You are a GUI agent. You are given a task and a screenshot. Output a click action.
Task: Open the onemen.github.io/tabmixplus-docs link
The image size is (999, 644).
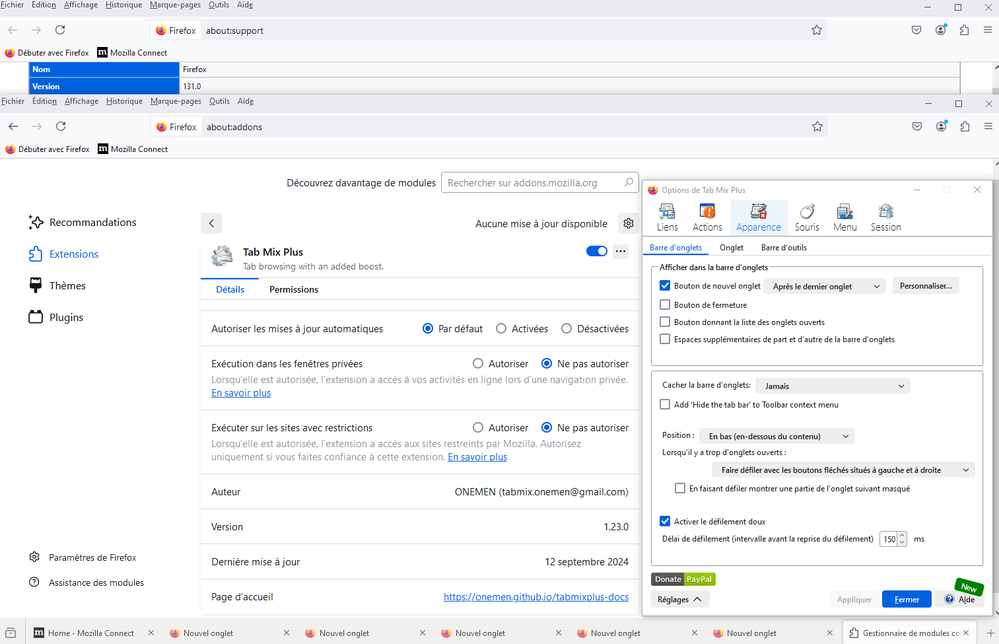click(x=536, y=597)
